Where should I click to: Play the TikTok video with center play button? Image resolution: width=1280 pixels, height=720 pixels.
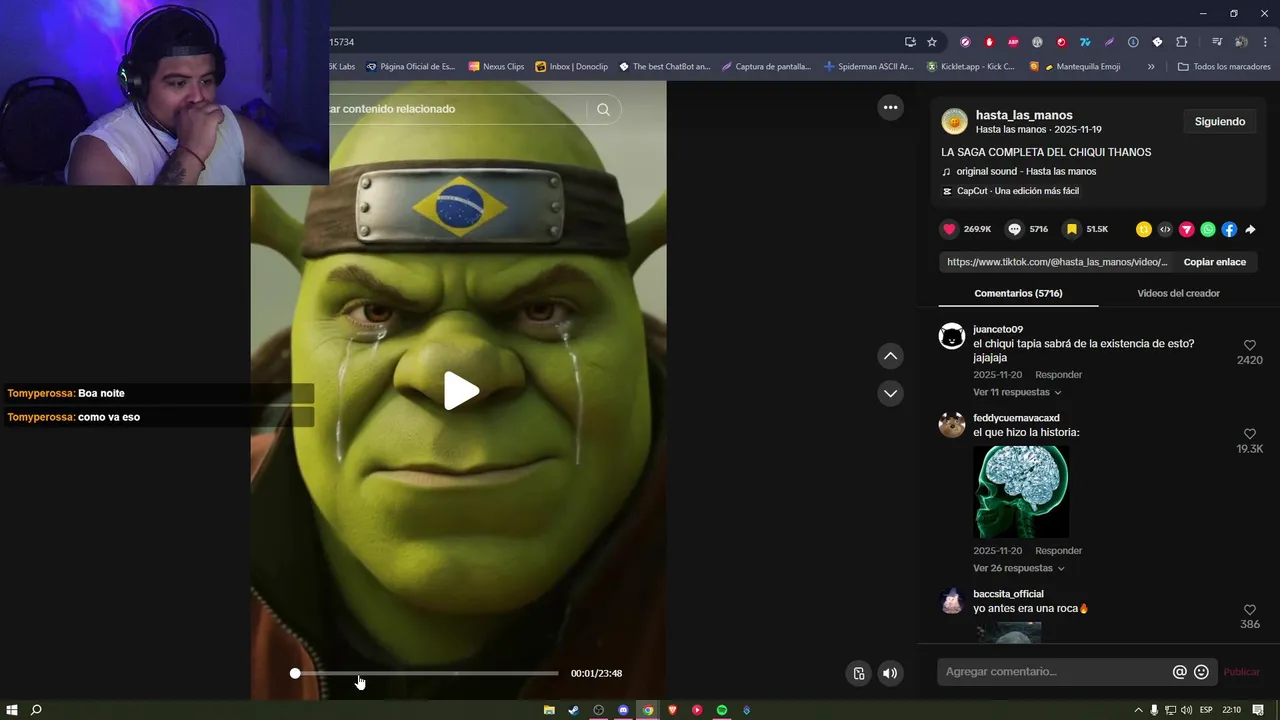point(461,391)
